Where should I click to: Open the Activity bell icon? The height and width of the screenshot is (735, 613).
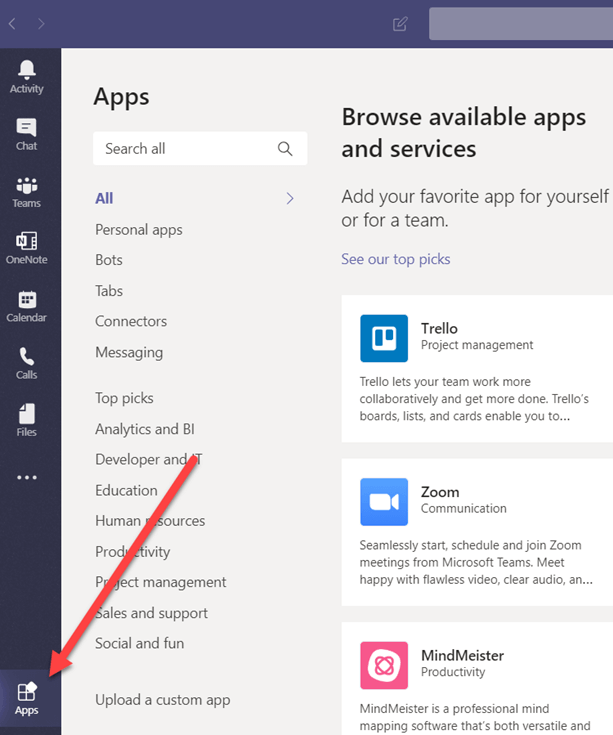coord(27,76)
